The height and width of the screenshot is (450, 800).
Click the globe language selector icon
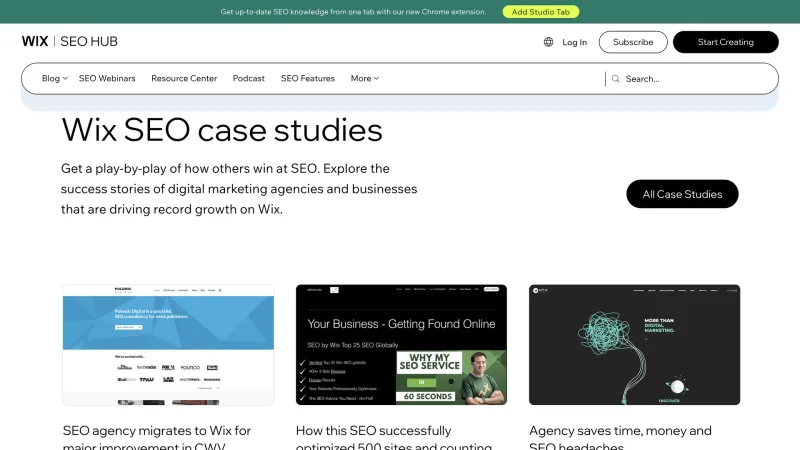click(548, 42)
